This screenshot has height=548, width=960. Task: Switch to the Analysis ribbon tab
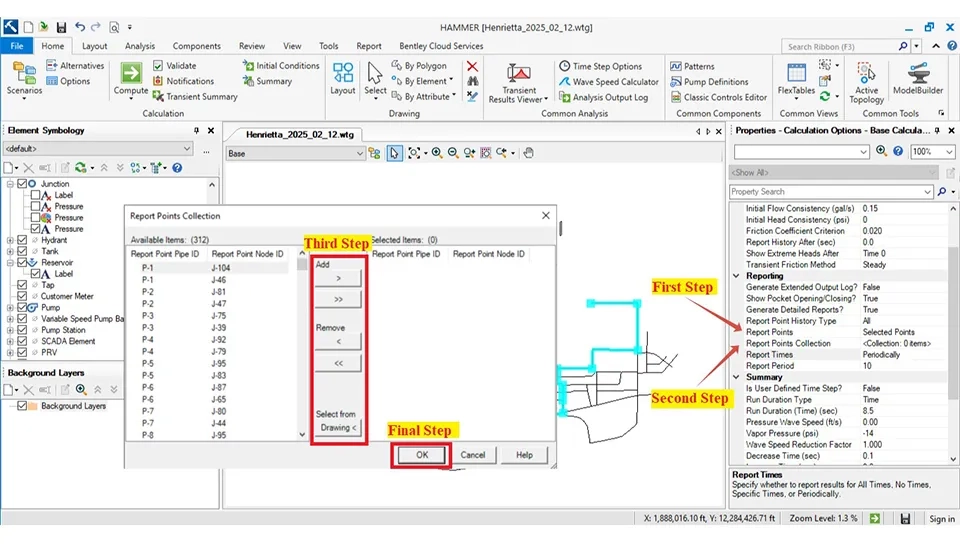click(140, 46)
